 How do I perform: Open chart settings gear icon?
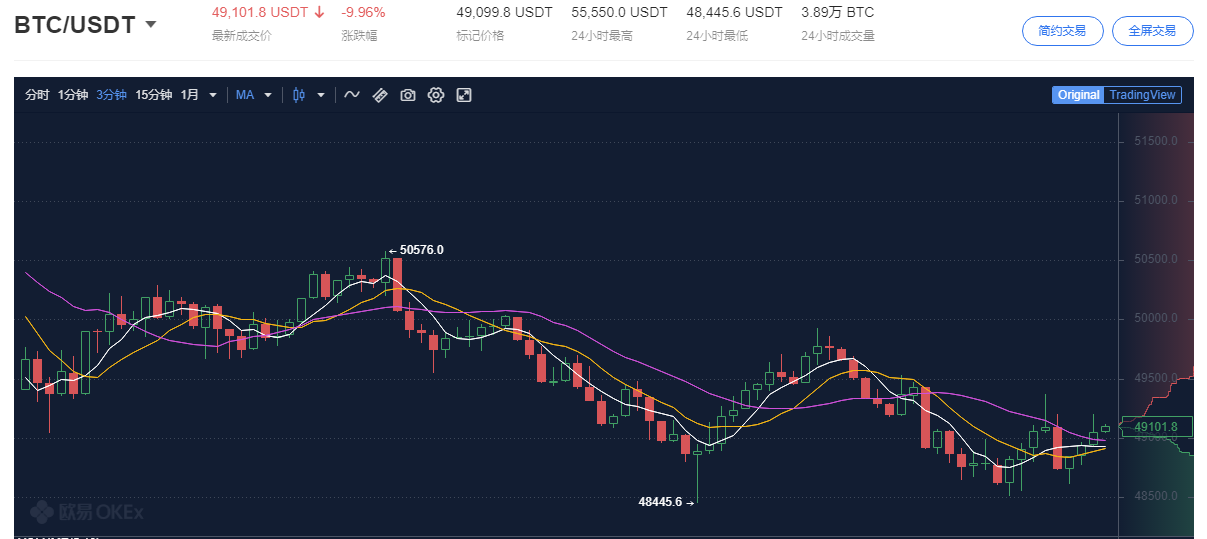[436, 95]
